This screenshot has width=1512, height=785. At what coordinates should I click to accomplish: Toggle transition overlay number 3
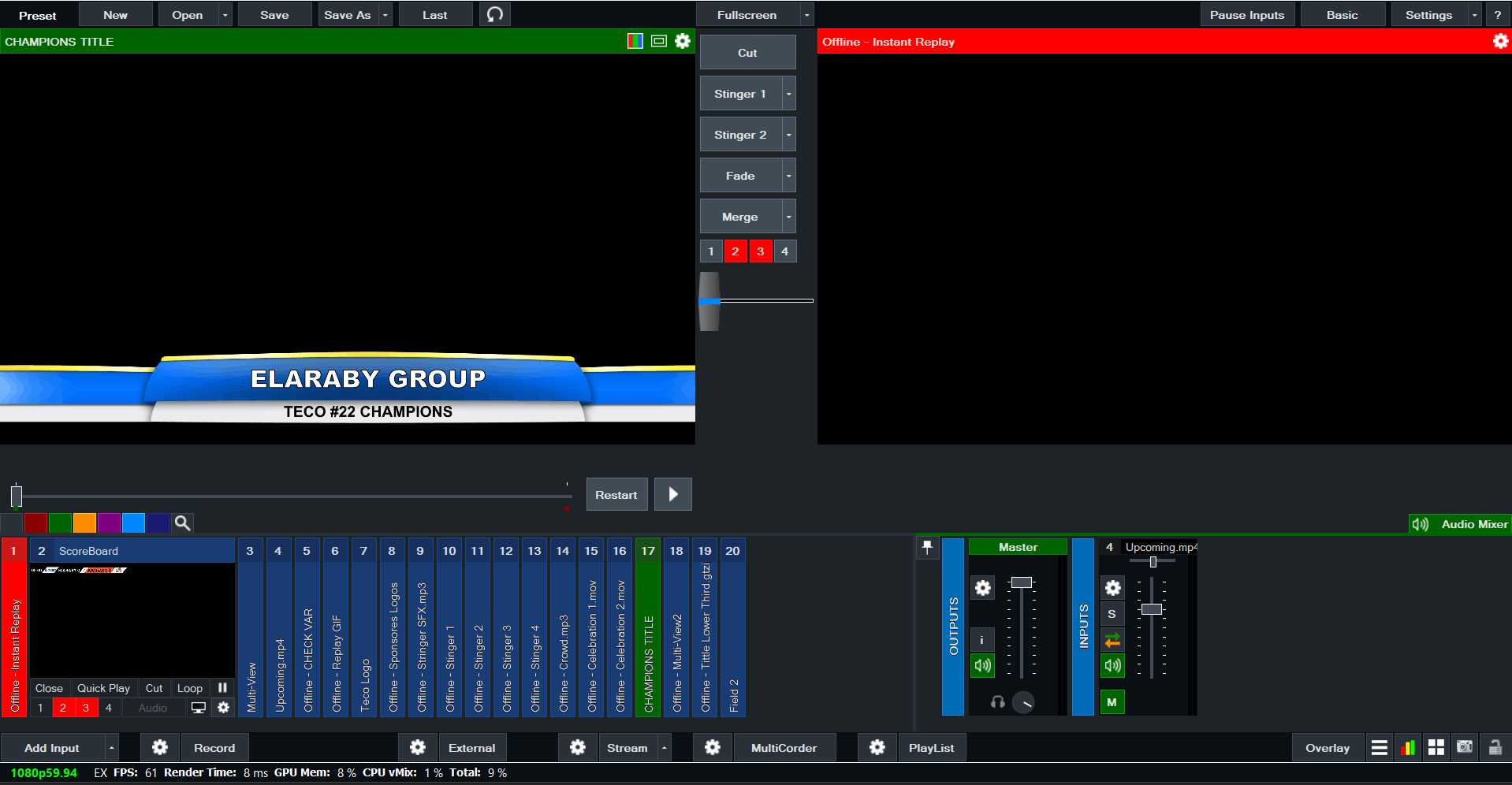[x=760, y=251]
